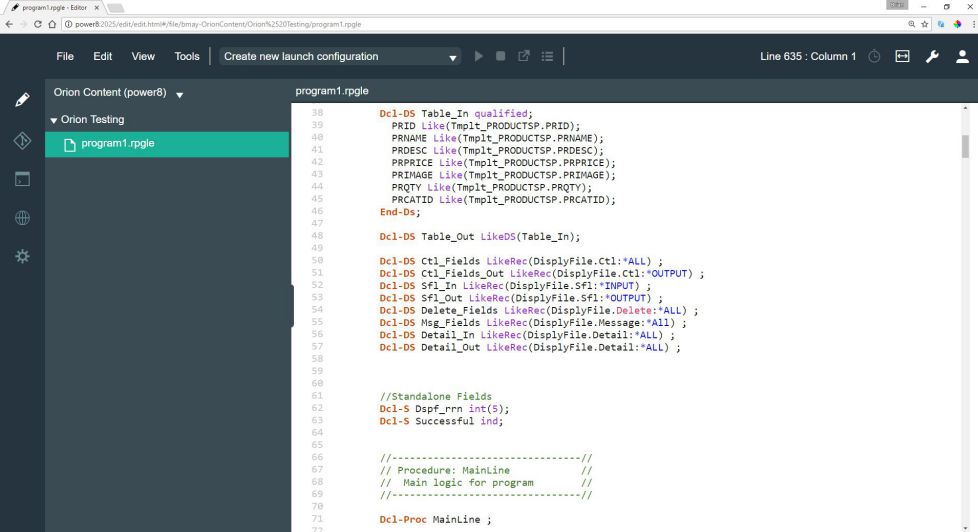The height and width of the screenshot is (532, 978).
Task: Click the sidebar collapse splitter handle
Action: pos(291,306)
